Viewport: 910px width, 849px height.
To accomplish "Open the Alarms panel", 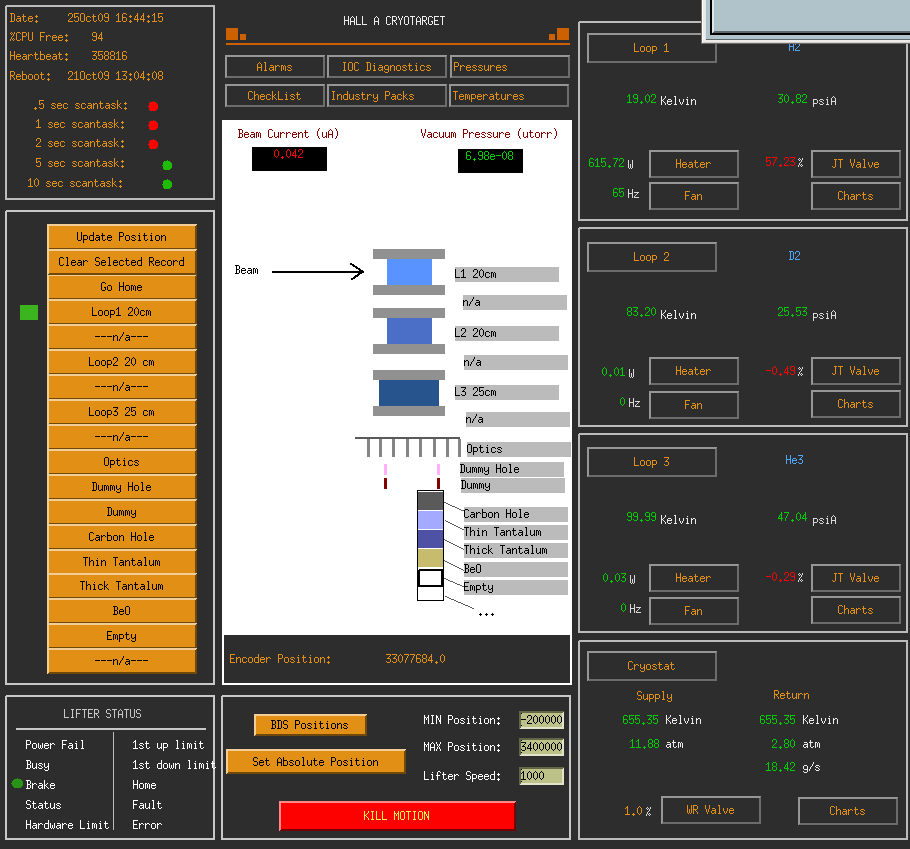I will [275, 67].
